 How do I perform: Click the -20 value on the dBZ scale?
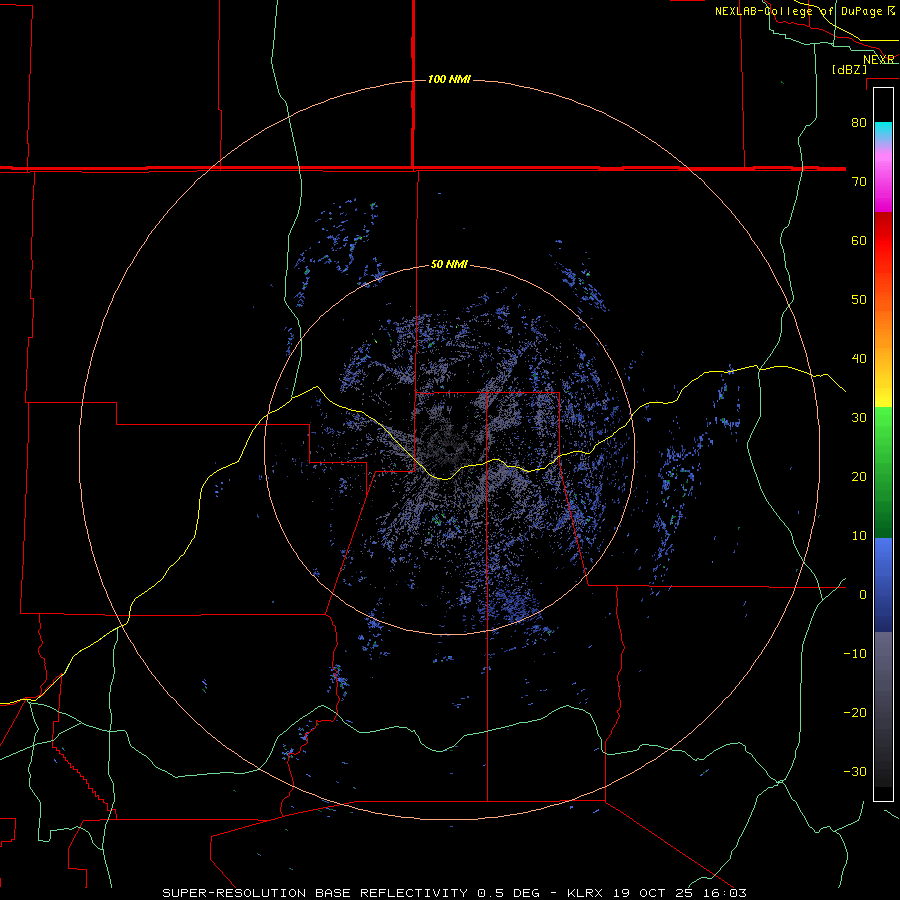pos(855,712)
